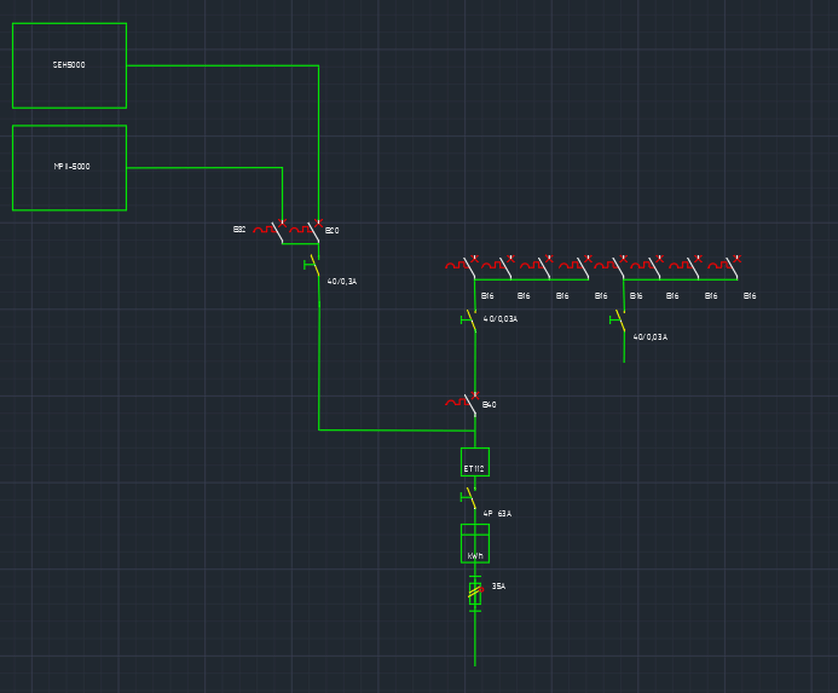
Task: Pick the leftmost B16 label in the row
Action: pyautogui.click(x=487, y=296)
